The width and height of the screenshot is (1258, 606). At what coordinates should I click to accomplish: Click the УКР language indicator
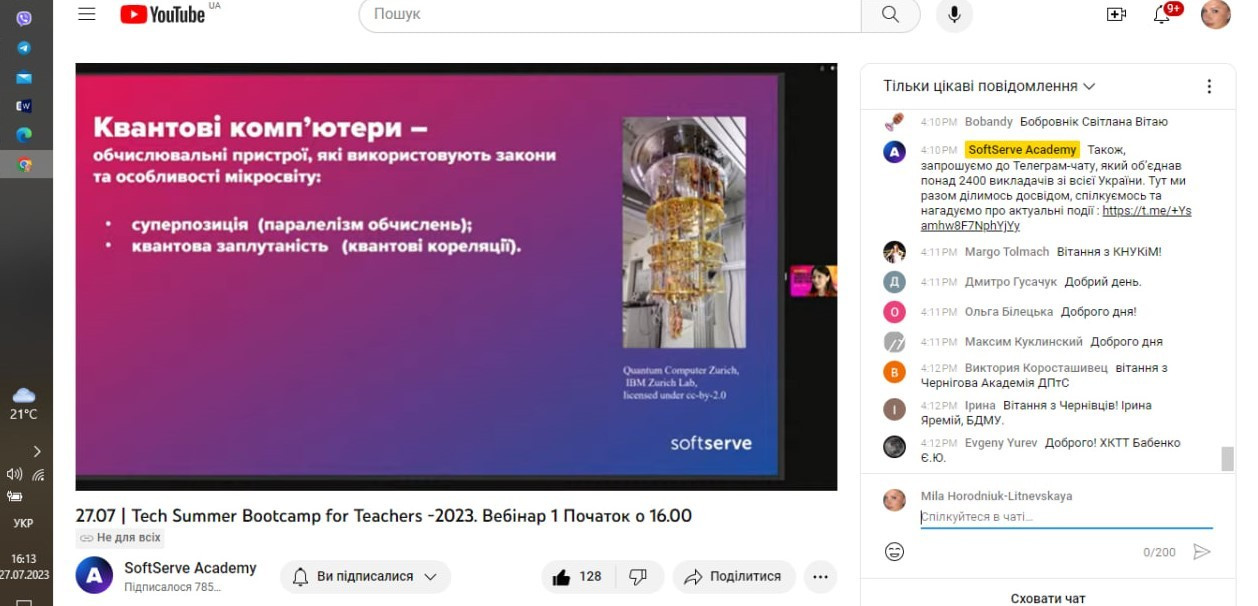pos(24,523)
